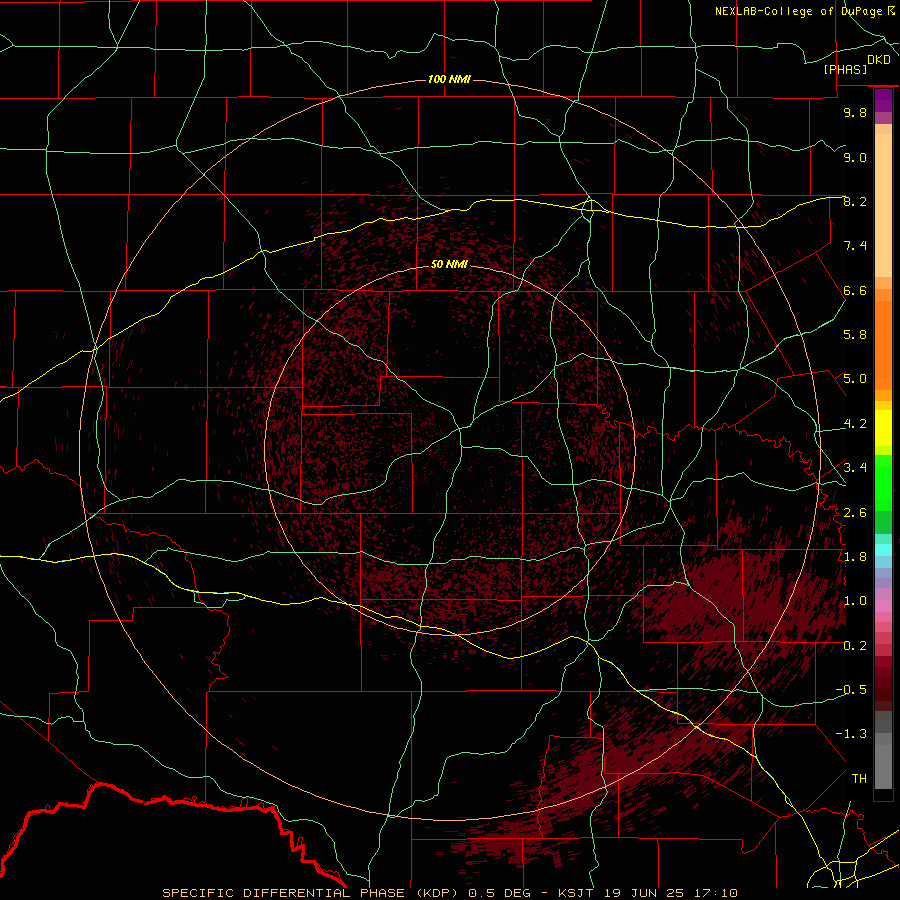This screenshot has height=900, width=900.
Task: Click the pink band of the color scale
Action: (x=883, y=606)
